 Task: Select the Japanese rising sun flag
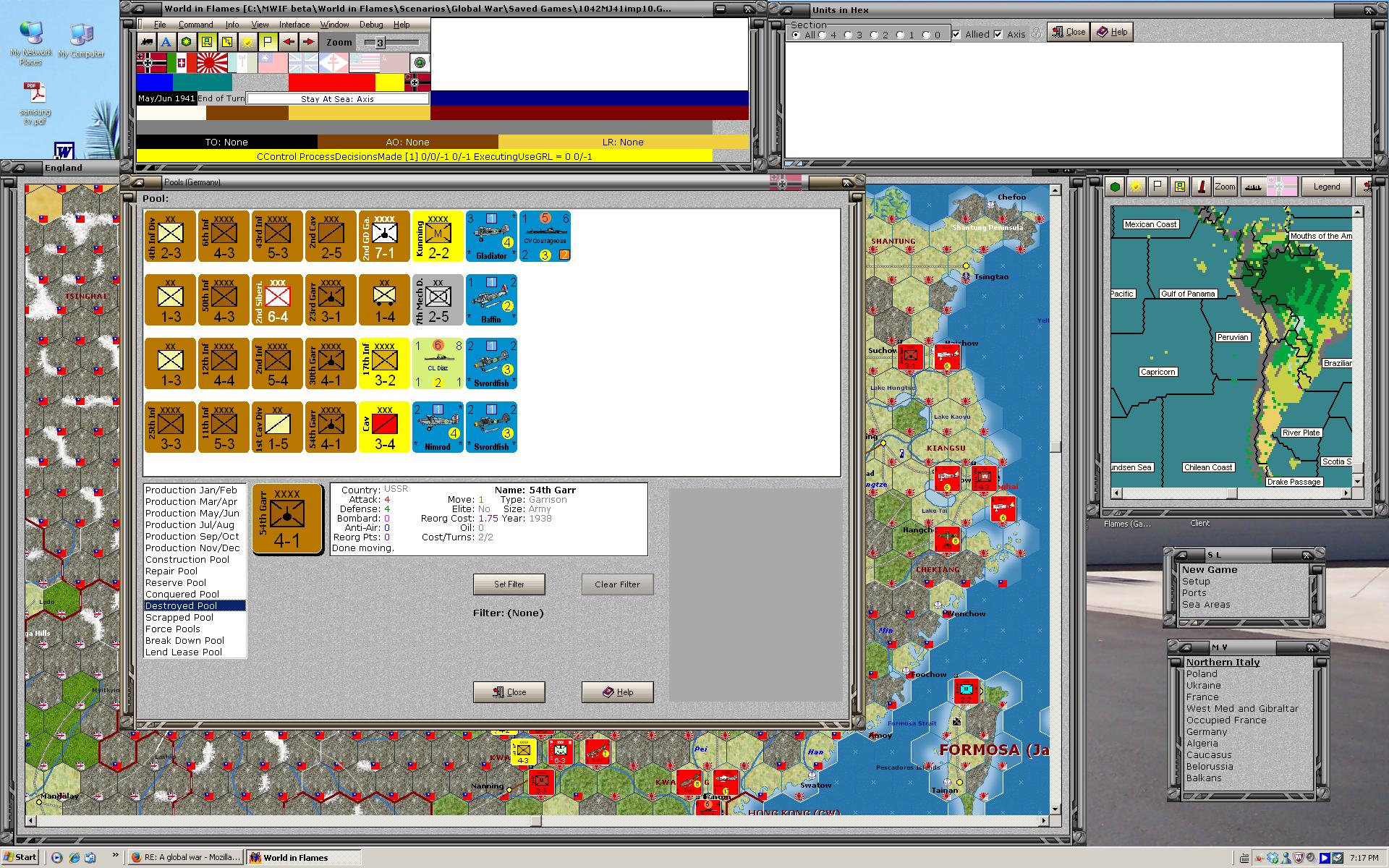coord(212,63)
